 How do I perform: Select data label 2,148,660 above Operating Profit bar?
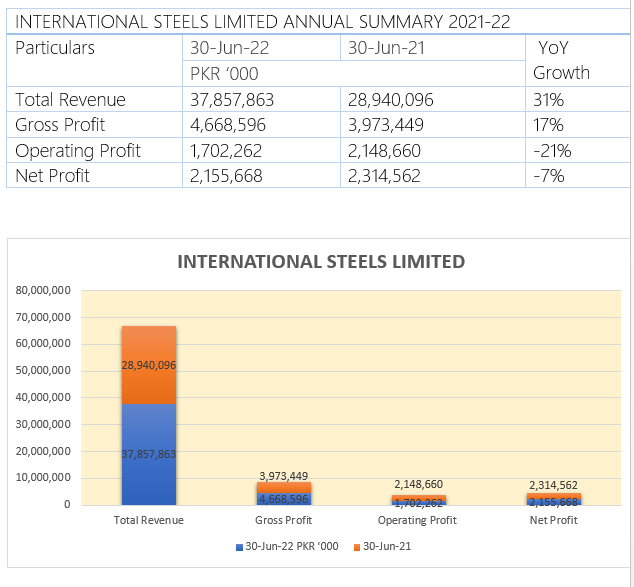pyautogui.click(x=419, y=484)
